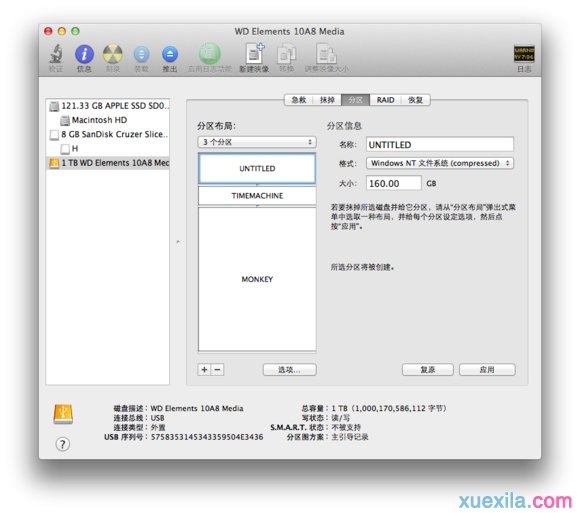Open the Info (信息) toolbar icon
This screenshot has width=580, height=513.
[x=84, y=54]
